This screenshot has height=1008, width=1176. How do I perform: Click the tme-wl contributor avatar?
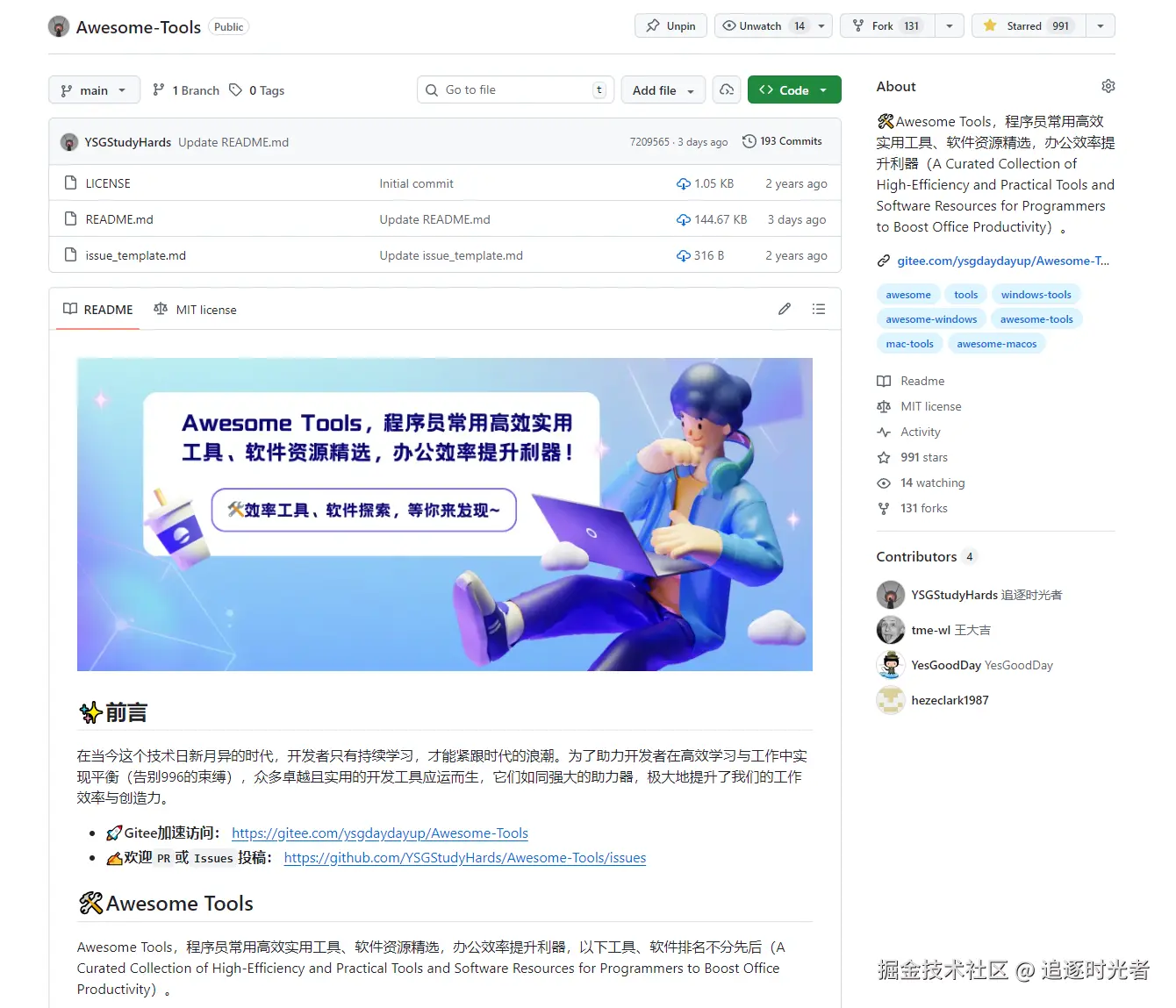891,630
